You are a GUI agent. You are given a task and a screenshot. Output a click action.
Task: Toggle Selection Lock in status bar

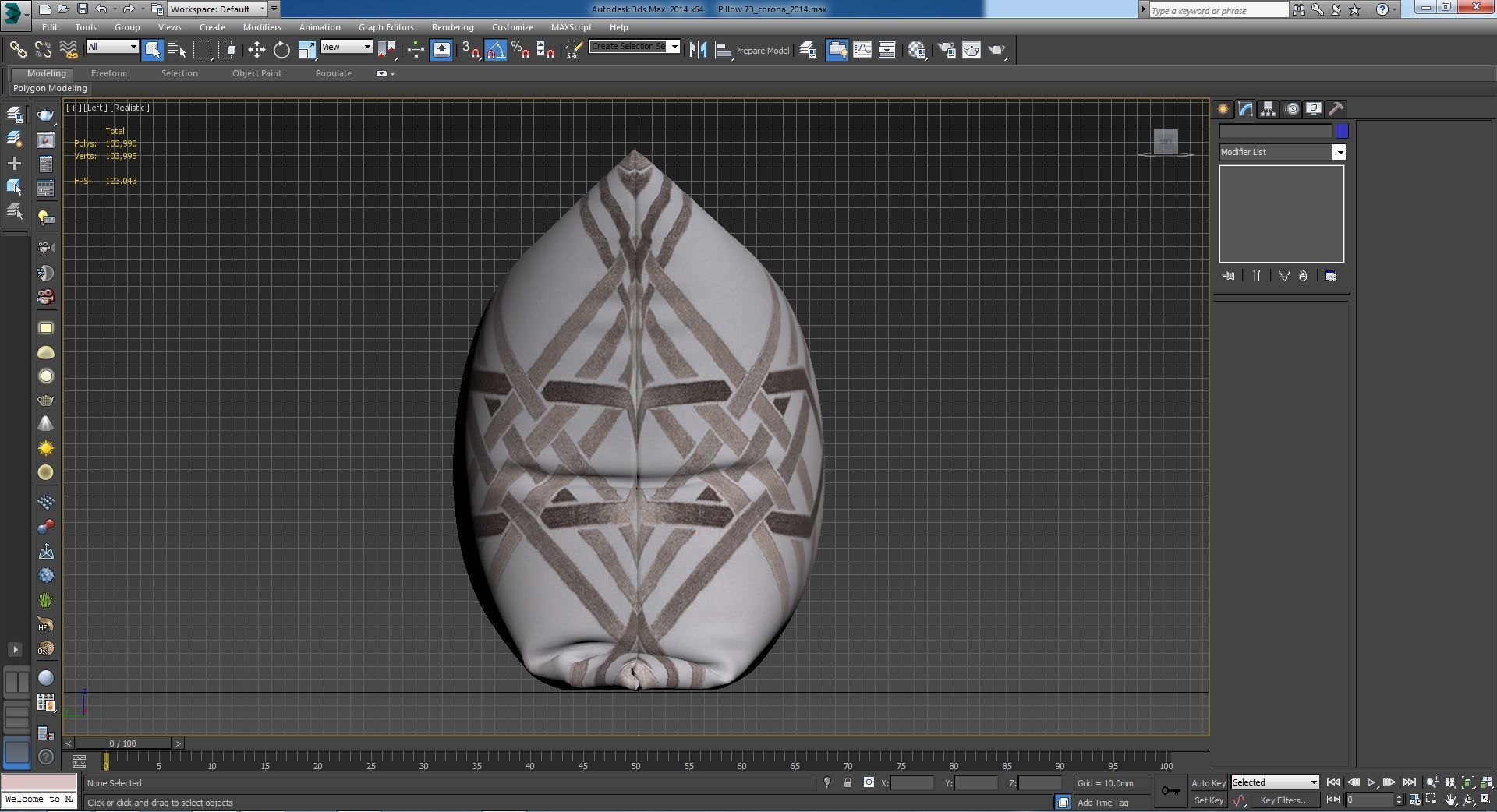pos(848,782)
